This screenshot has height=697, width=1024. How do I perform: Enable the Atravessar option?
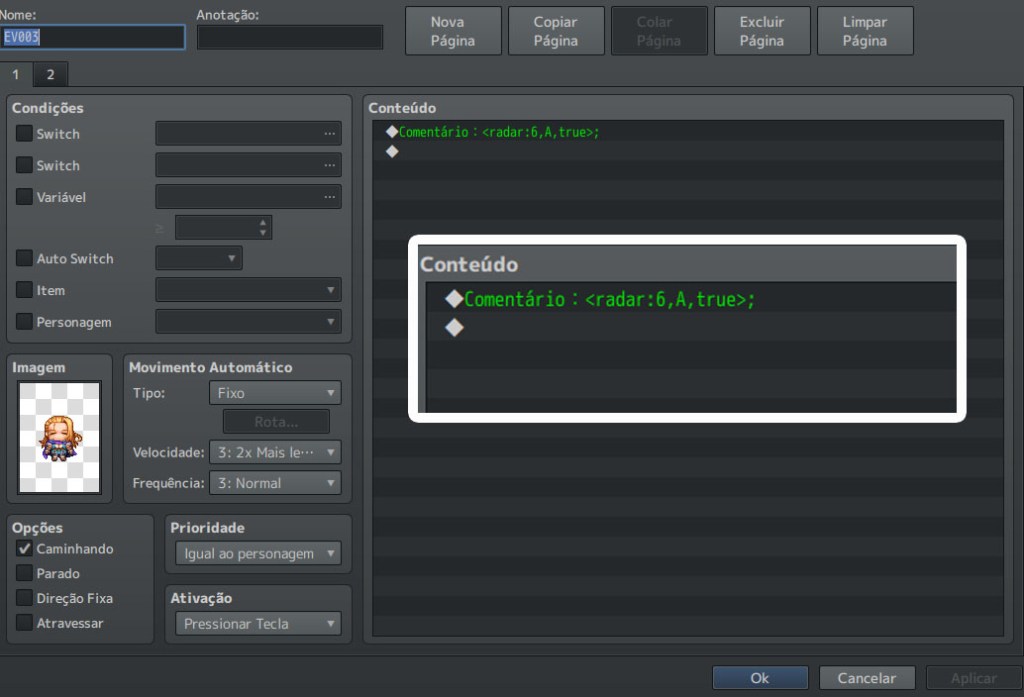click(x=24, y=623)
